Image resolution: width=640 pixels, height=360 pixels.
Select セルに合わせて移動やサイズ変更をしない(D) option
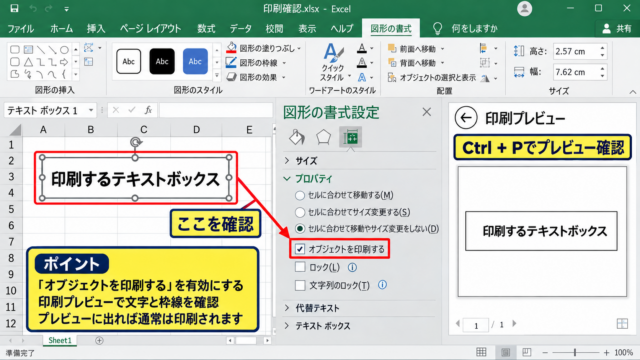pos(300,229)
